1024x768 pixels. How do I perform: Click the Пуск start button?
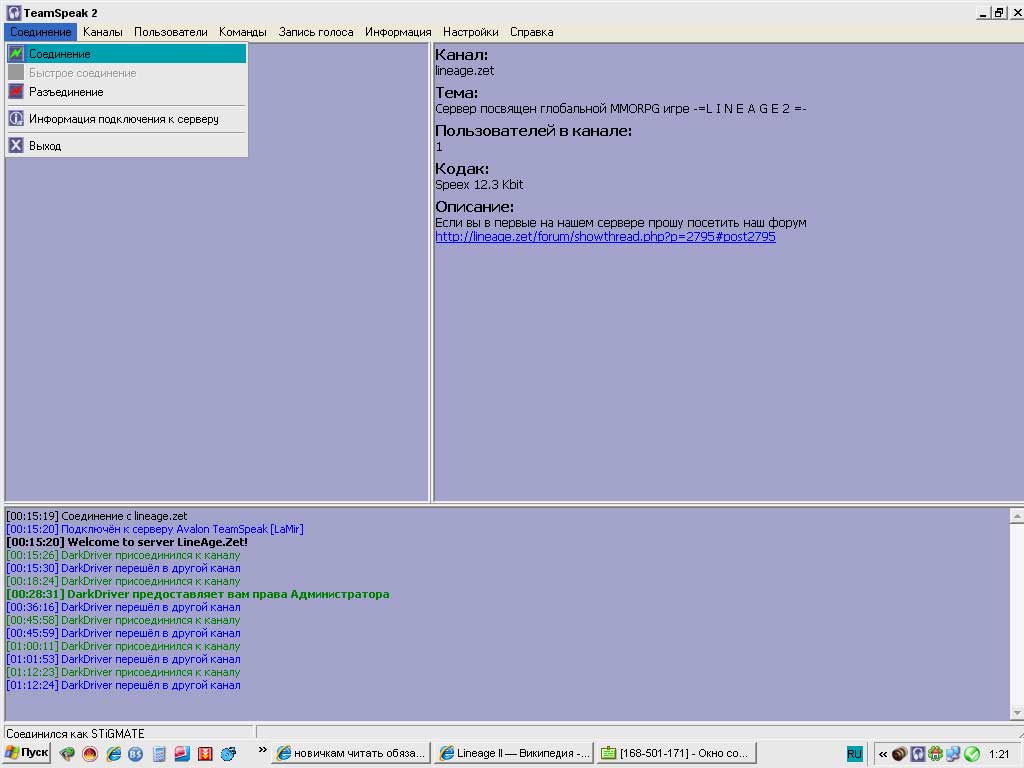27,753
